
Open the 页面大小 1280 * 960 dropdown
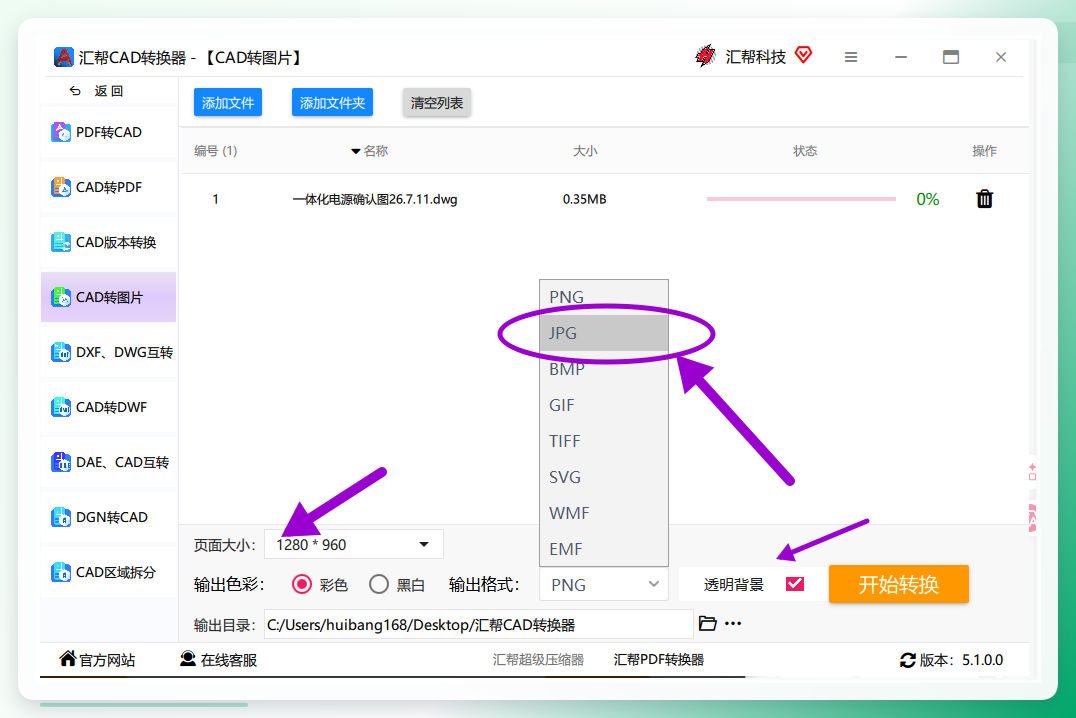353,544
